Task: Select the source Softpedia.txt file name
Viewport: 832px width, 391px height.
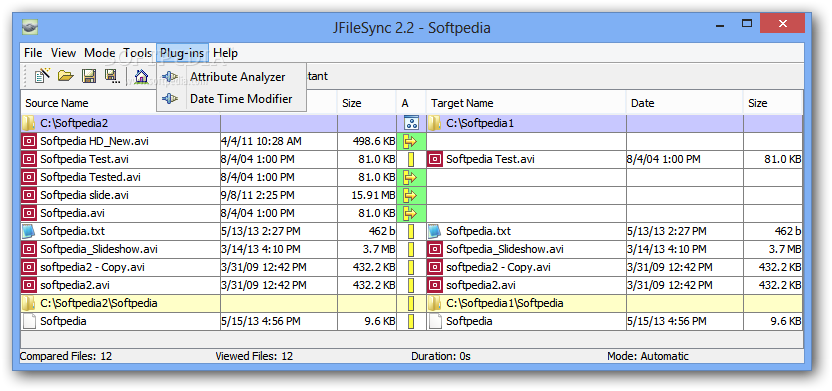Action: coord(73,231)
